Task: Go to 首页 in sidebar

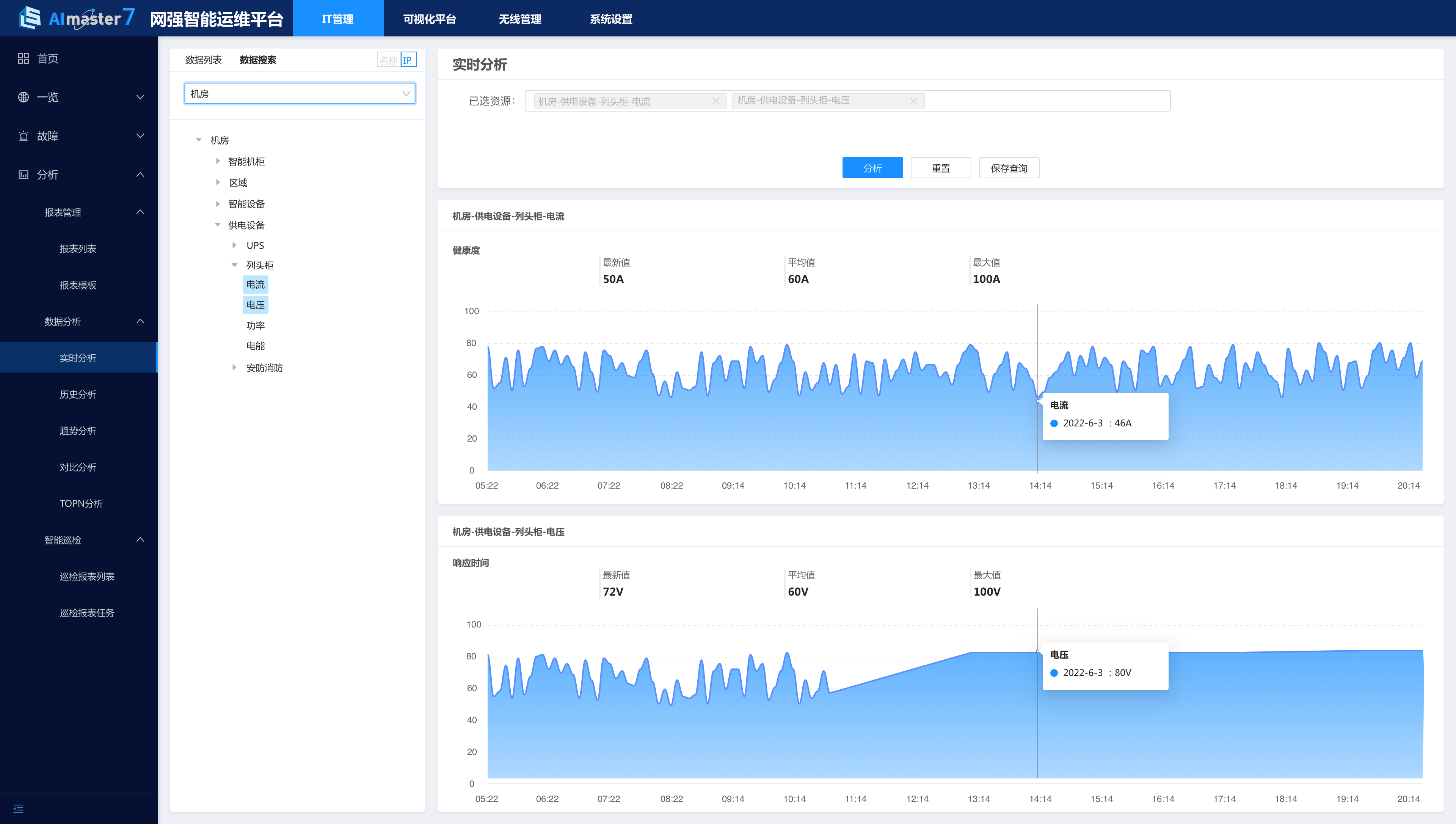Action: pyautogui.click(x=47, y=58)
